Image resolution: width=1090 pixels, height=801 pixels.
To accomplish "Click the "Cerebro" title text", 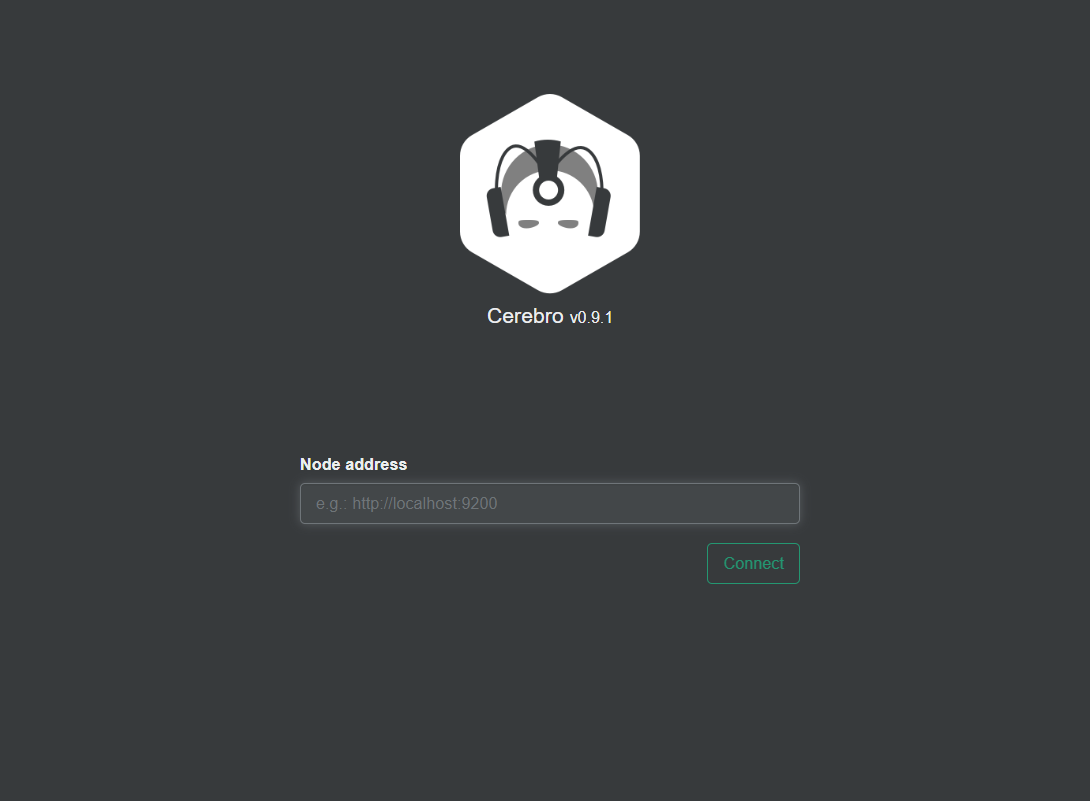I will (x=525, y=316).
